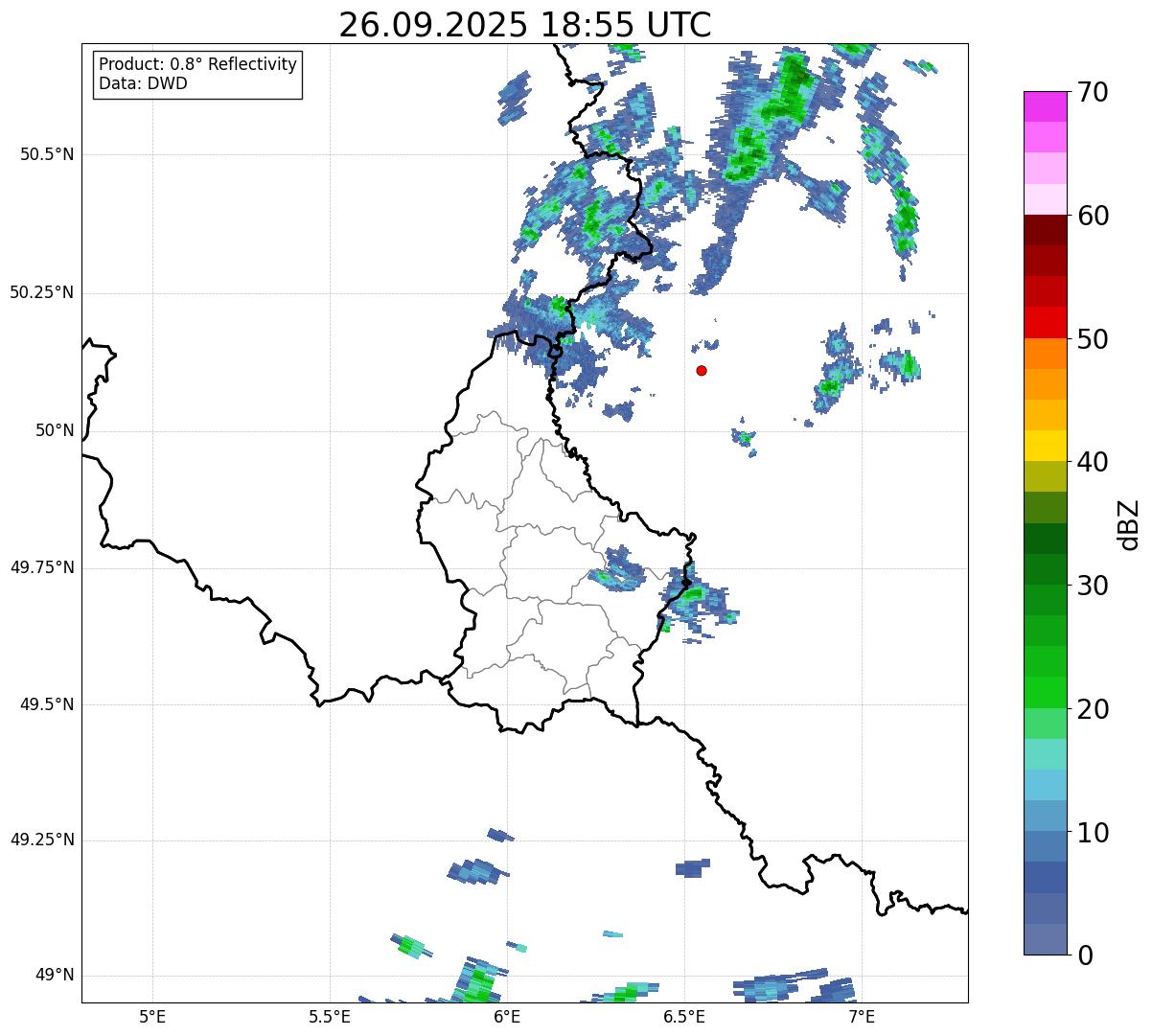Click the red station marker dot

pos(702,370)
